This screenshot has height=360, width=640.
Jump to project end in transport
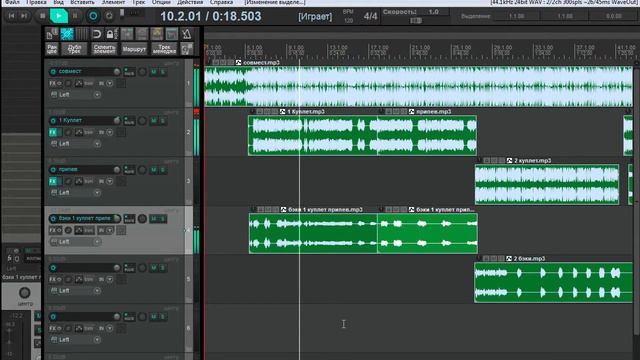tap(24, 16)
